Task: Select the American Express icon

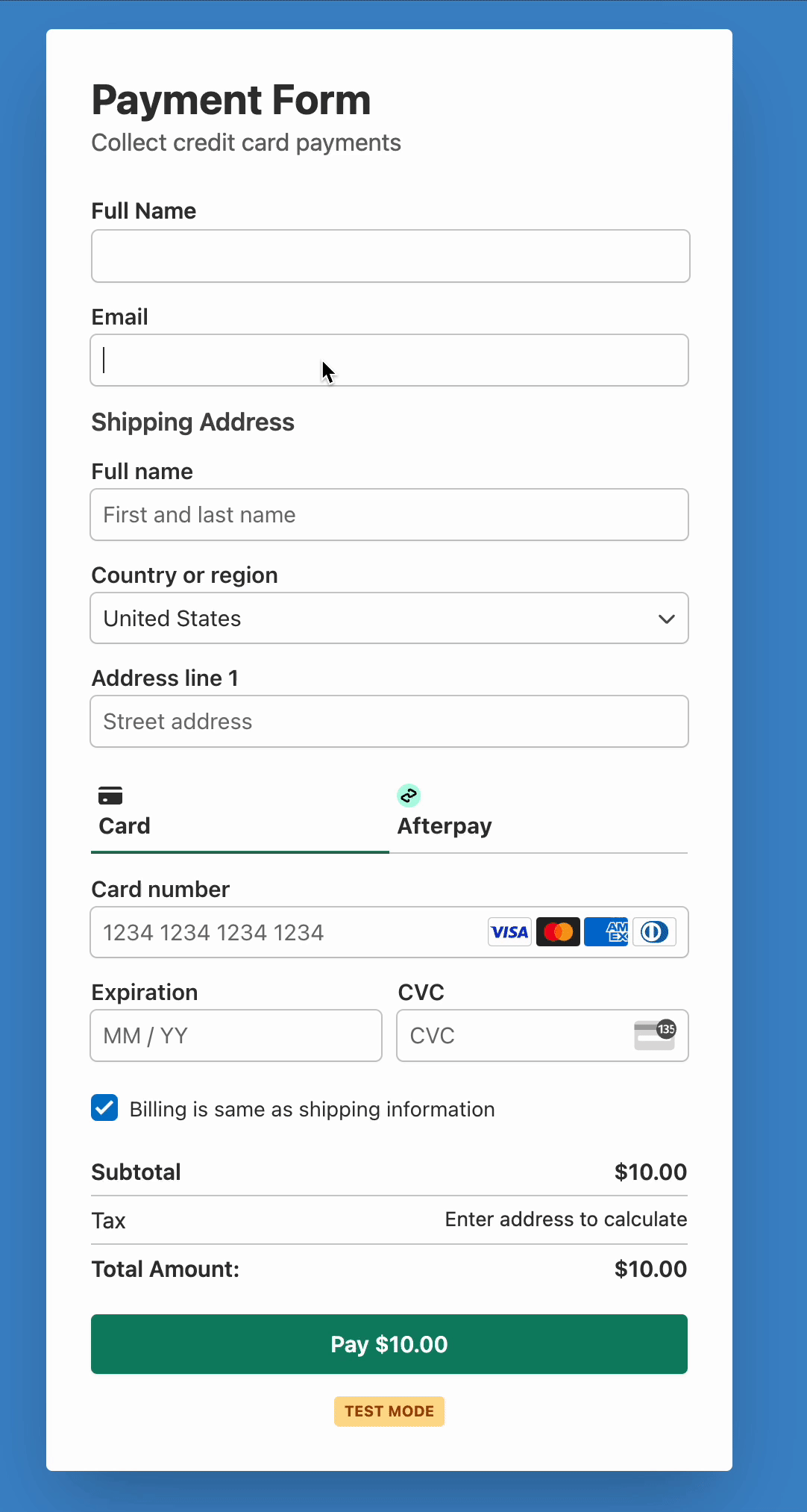Action: point(606,931)
